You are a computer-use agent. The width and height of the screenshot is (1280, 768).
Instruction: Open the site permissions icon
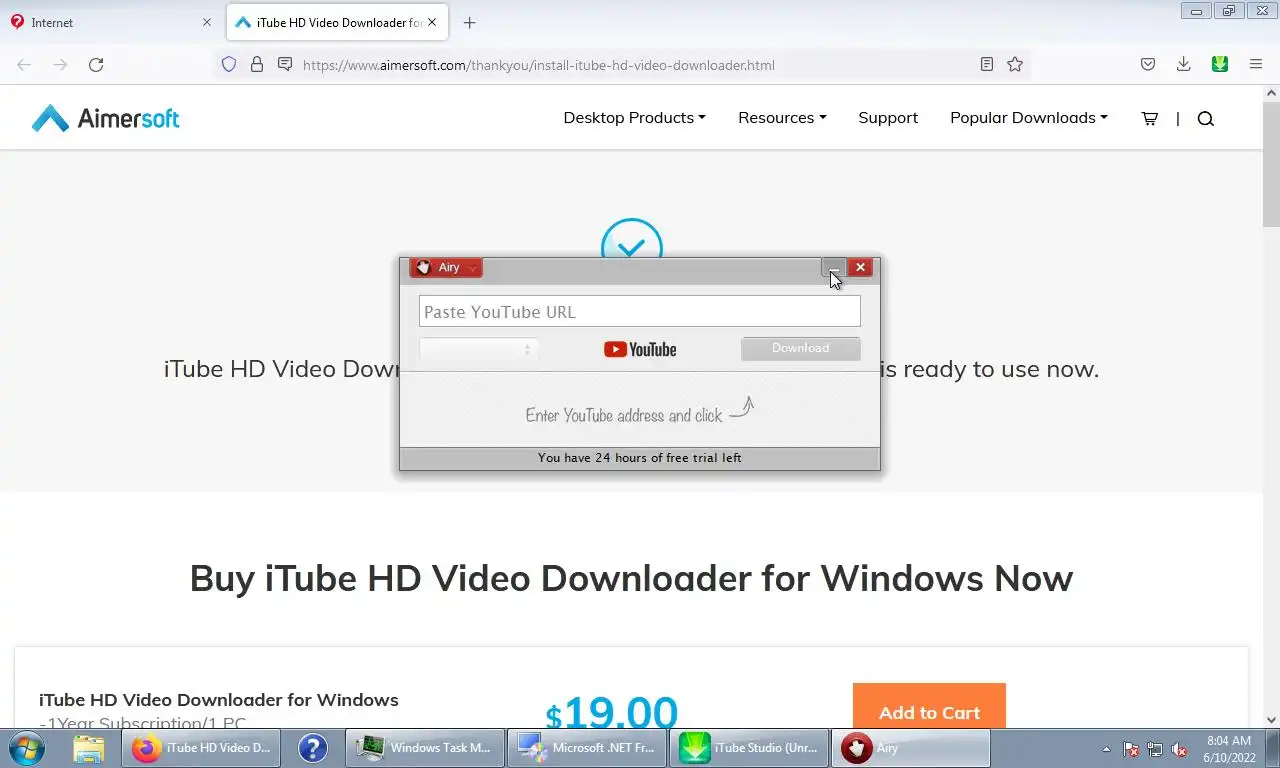click(x=285, y=65)
